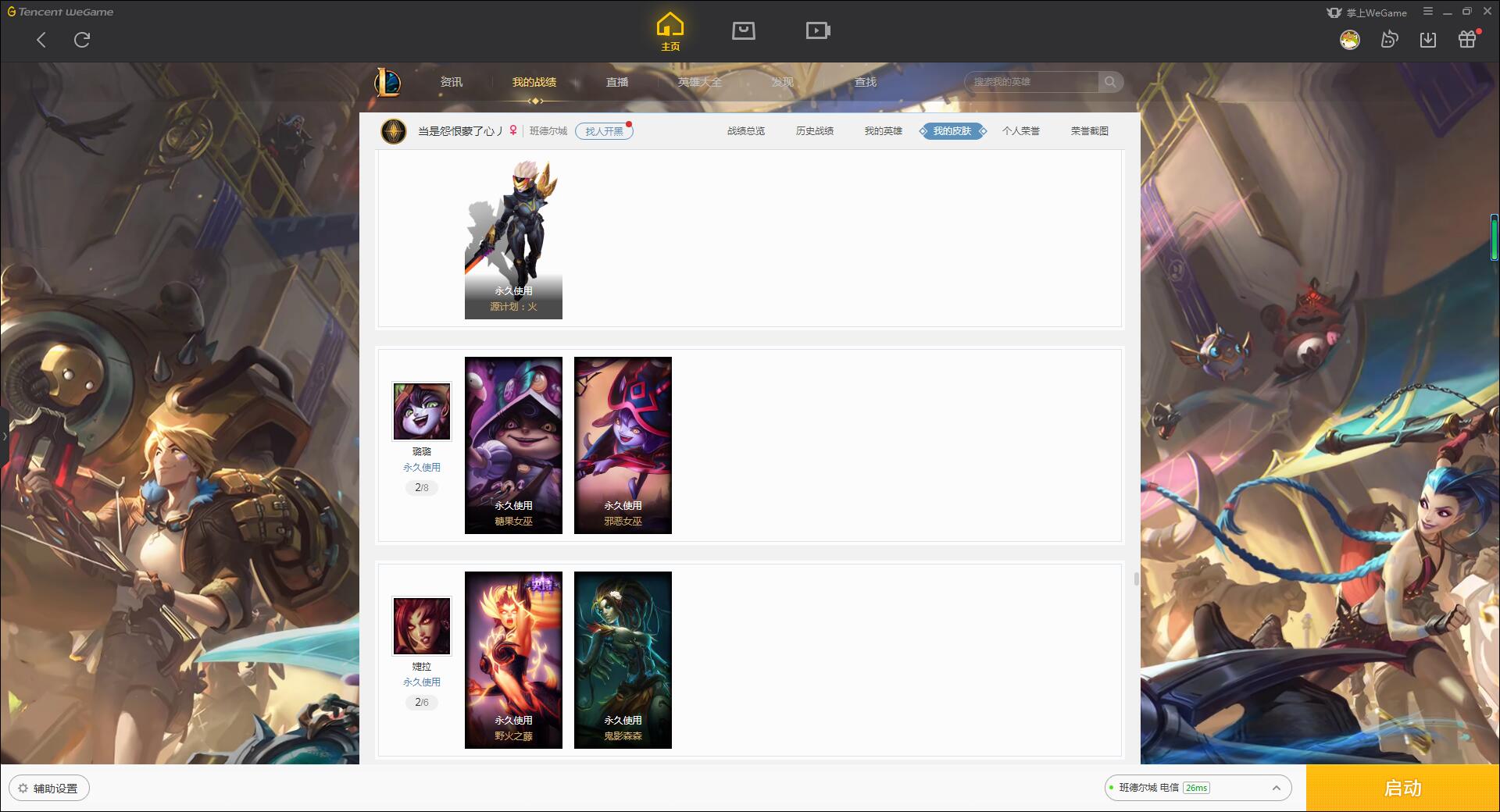Open the store bag icon
Viewport: 1500px width, 812px height.
[744, 31]
